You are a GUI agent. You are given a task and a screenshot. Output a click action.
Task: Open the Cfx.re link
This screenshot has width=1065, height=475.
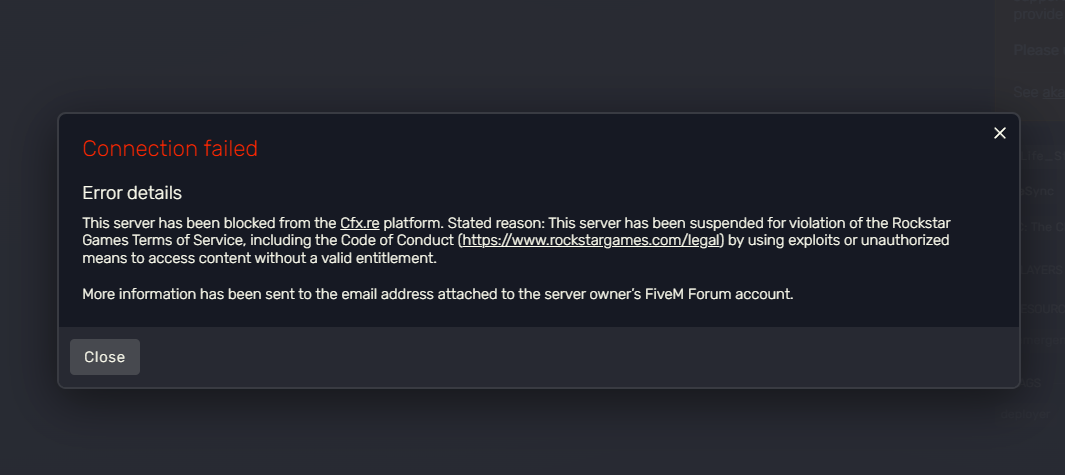click(x=359, y=223)
